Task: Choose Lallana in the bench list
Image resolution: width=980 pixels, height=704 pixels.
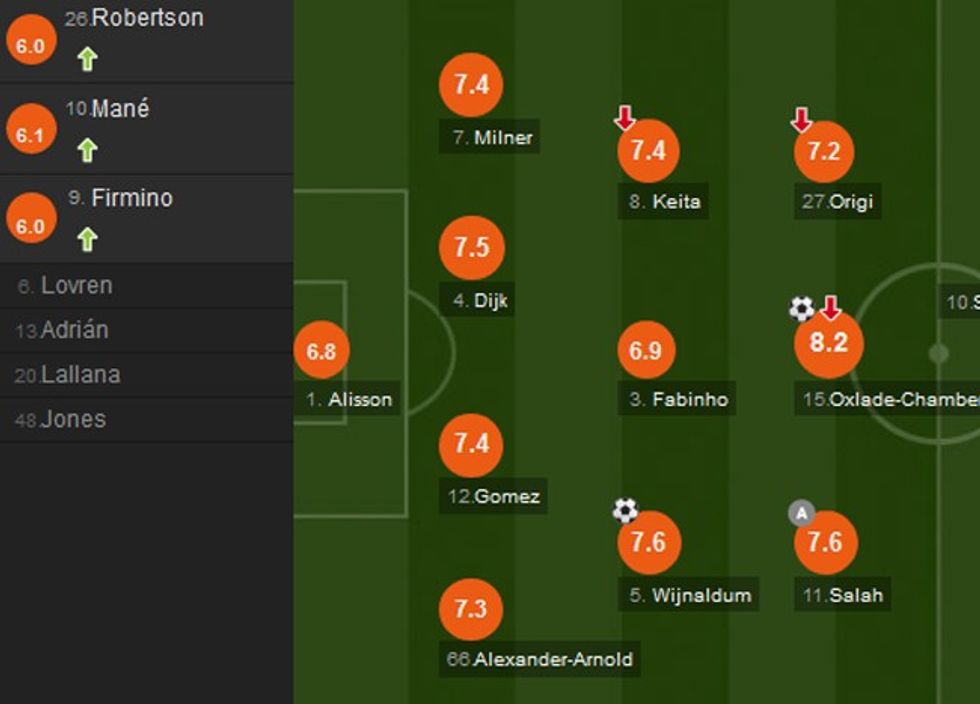Action: coord(80,375)
